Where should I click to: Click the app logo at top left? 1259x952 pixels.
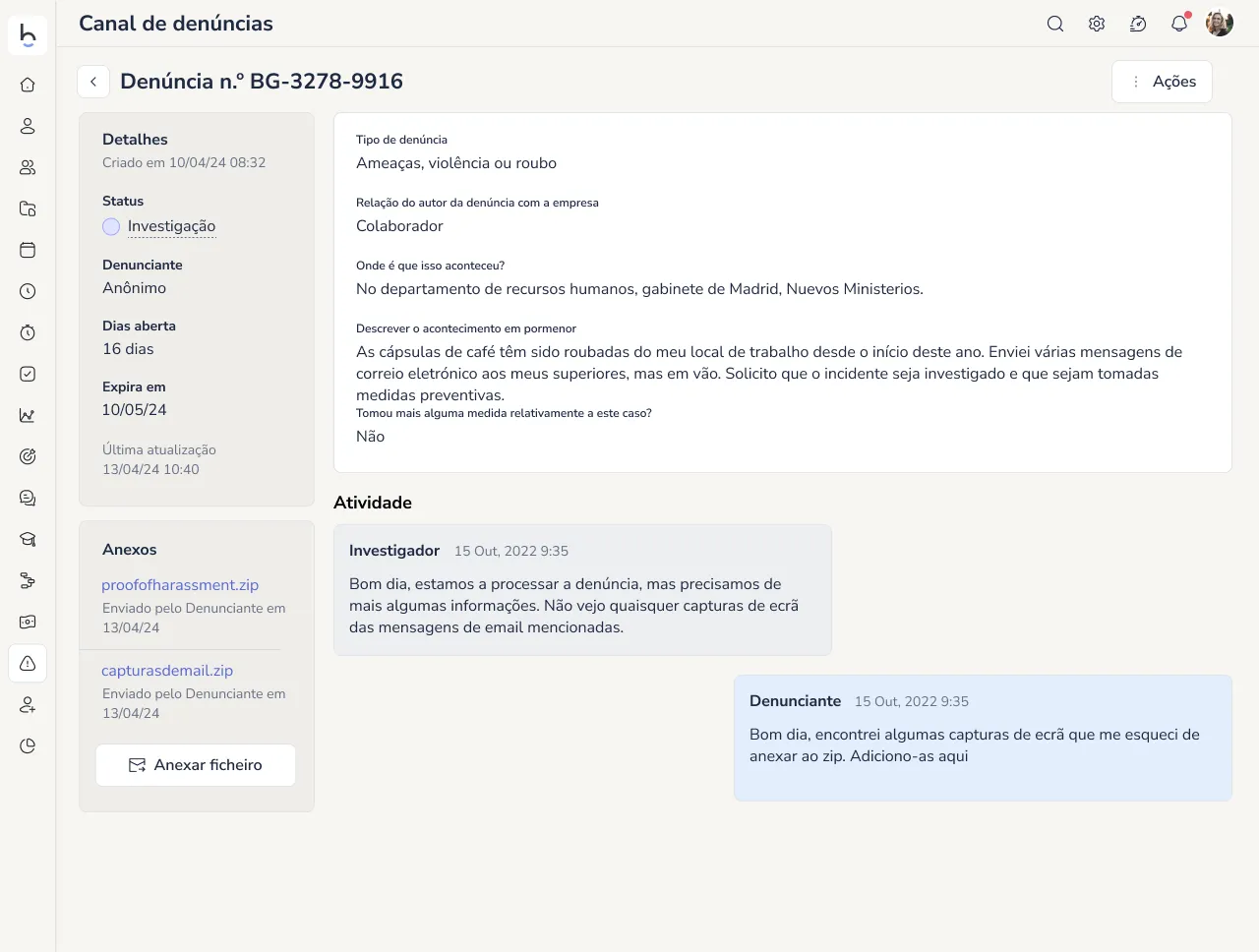pyautogui.click(x=28, y=35)
